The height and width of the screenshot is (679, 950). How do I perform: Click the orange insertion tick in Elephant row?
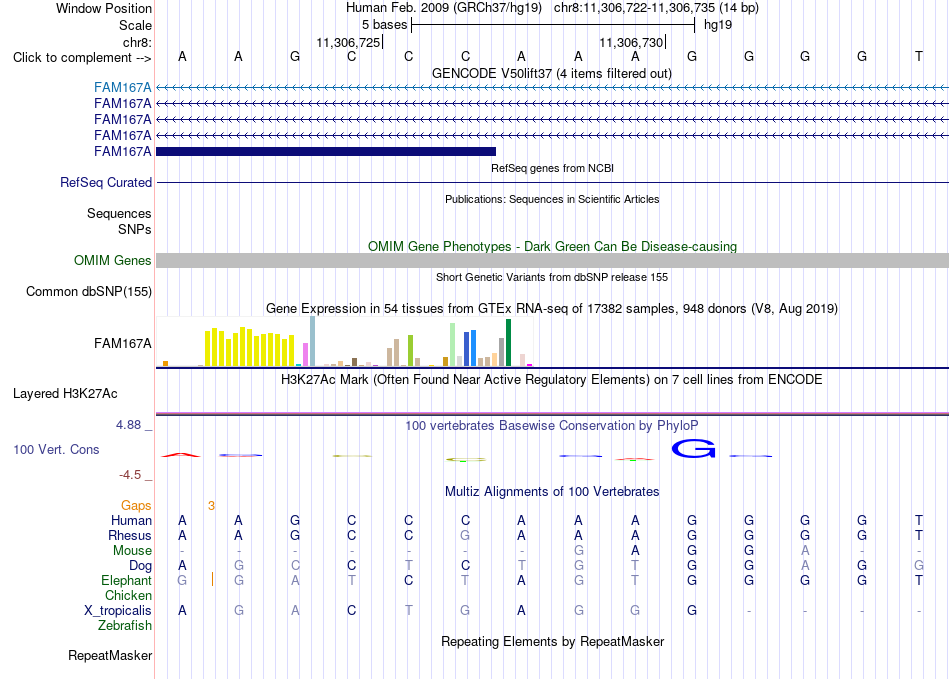[212, 580]
